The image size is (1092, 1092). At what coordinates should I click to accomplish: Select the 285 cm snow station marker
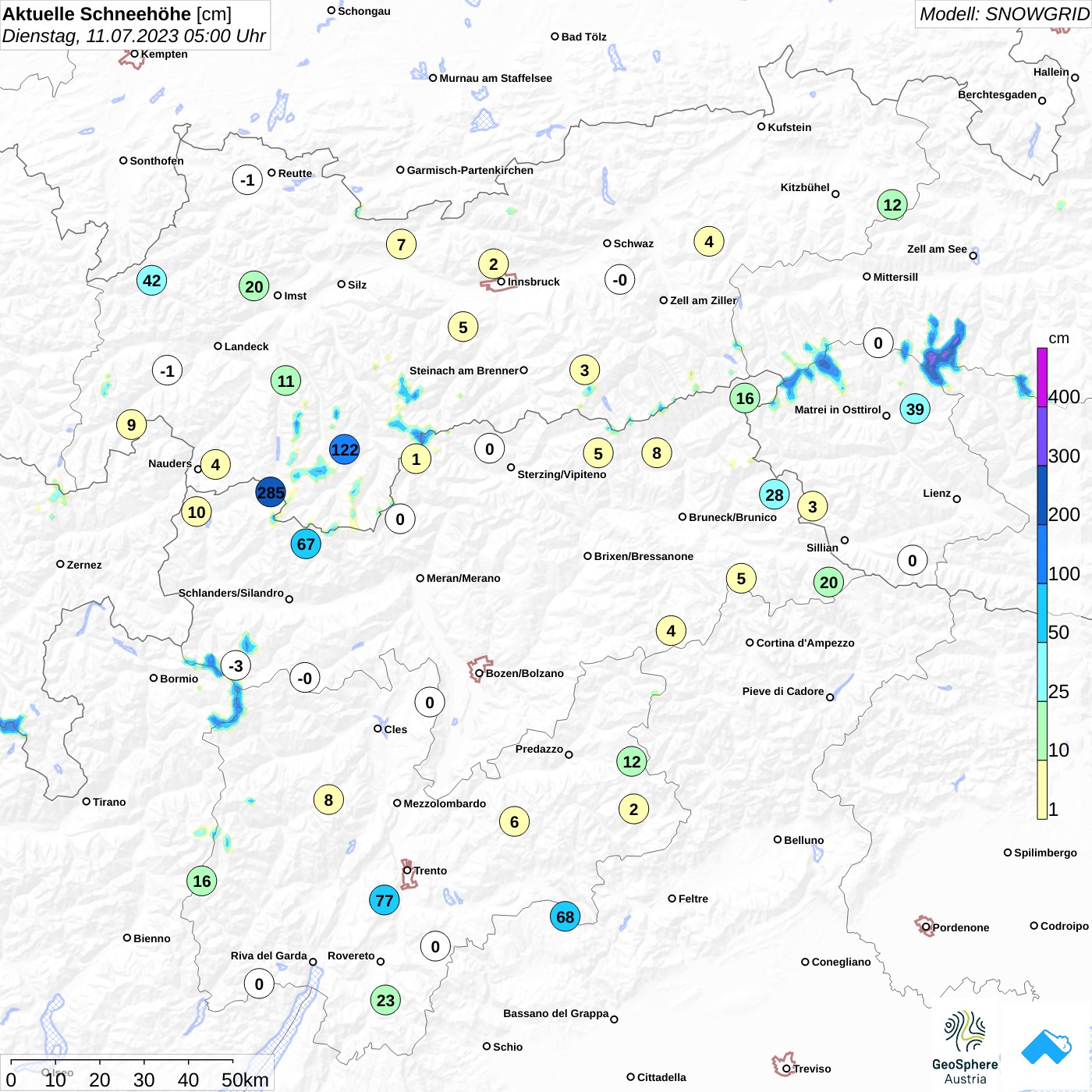pyautogui.click(x=271, y=492)
